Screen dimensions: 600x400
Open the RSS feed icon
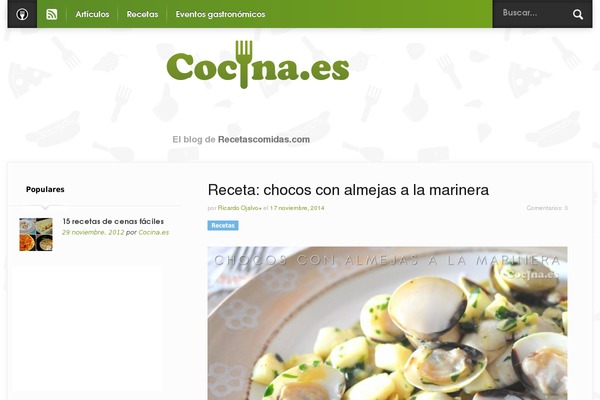(x=52, y=14)
